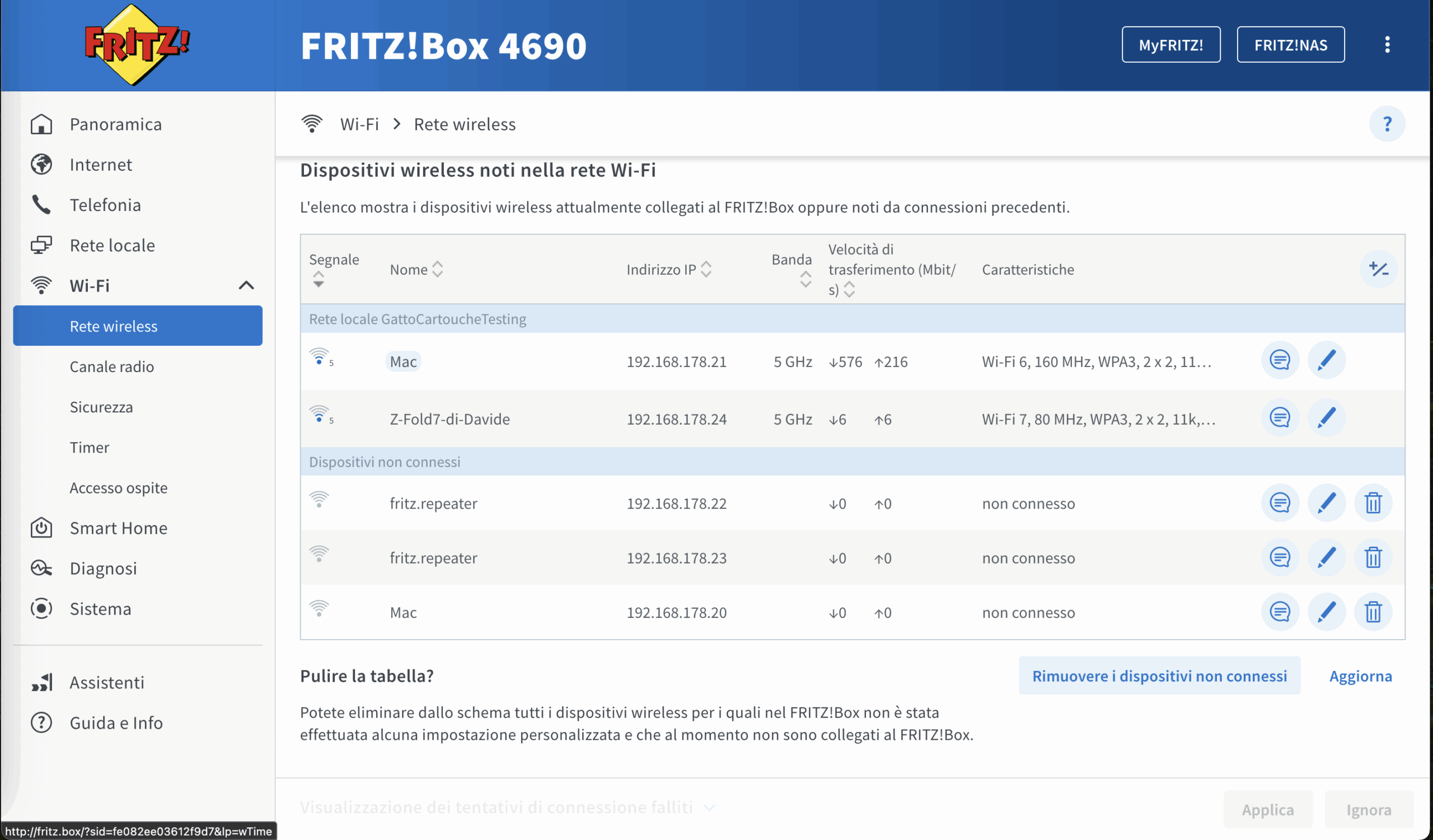Open details for disconnected Mac 192.168.178.20
This screenshot has height=840, width=1433.
click(x=1280, y=612)
